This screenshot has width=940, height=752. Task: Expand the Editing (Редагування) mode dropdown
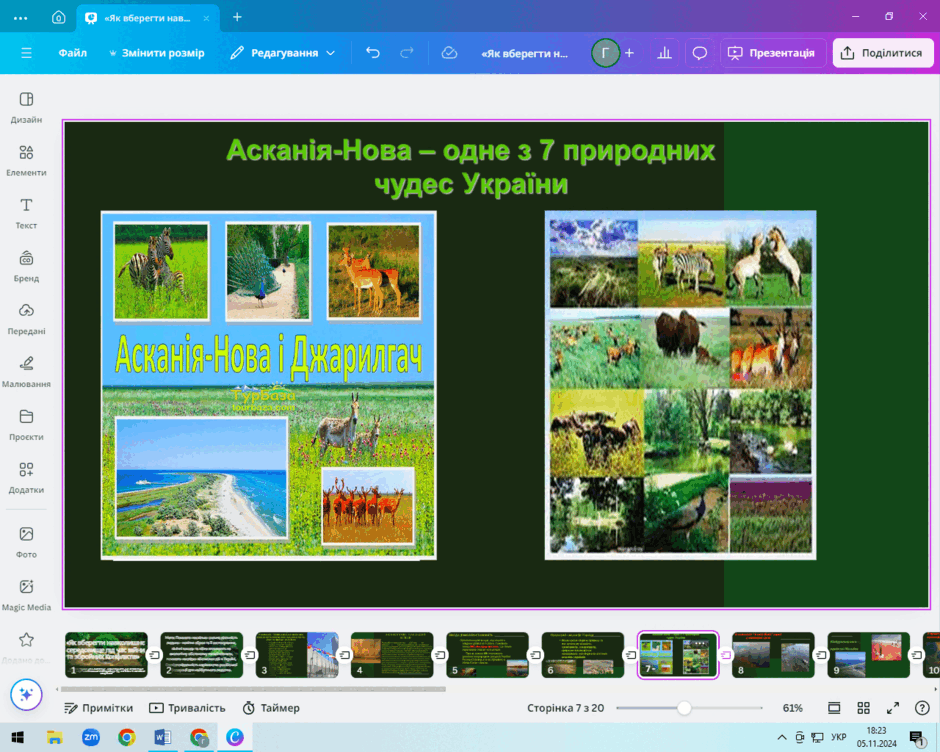[x=283, y=53]
